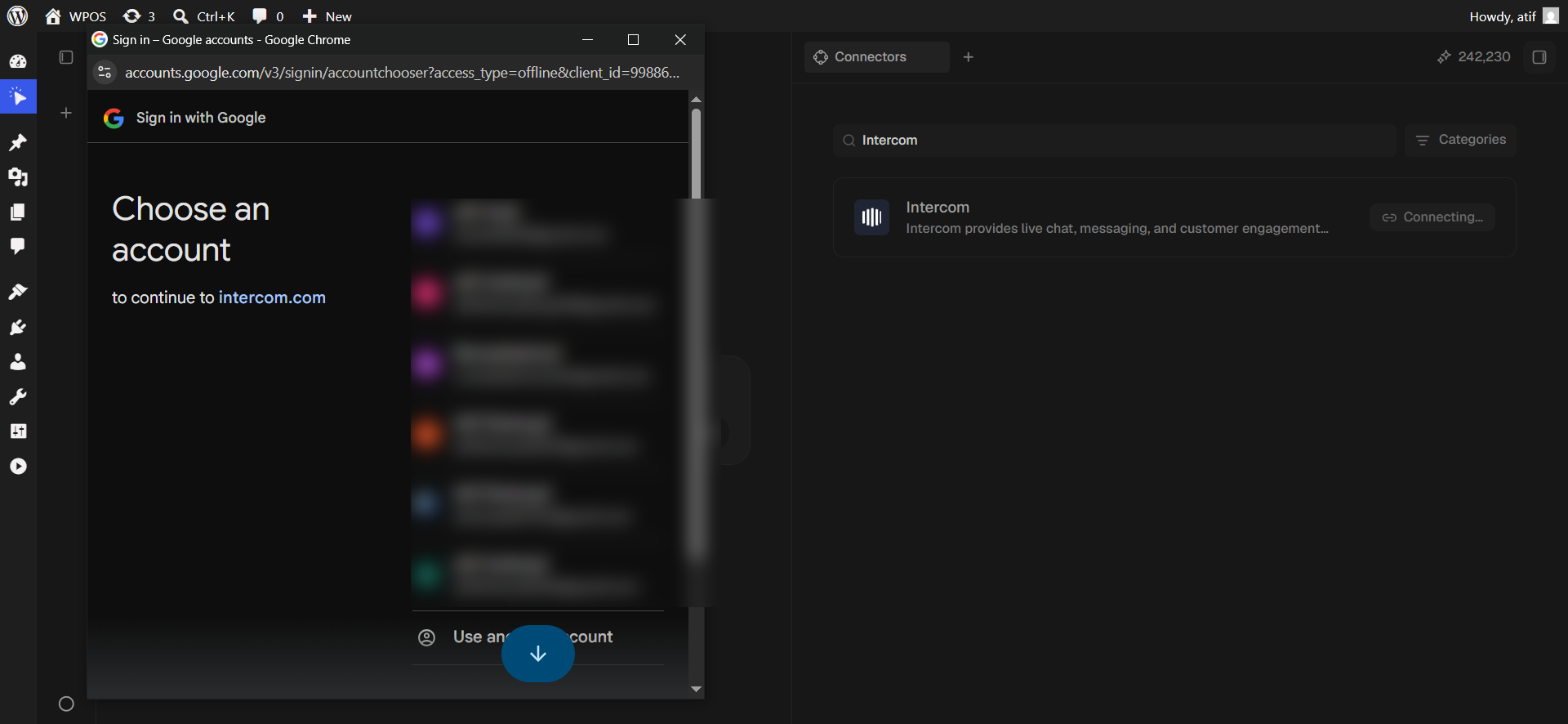Viewport: 1568px width, 724px height.
Task: Click the blue scroll-down arrow button
Action: pyautogui.click(x=538, y=654)
